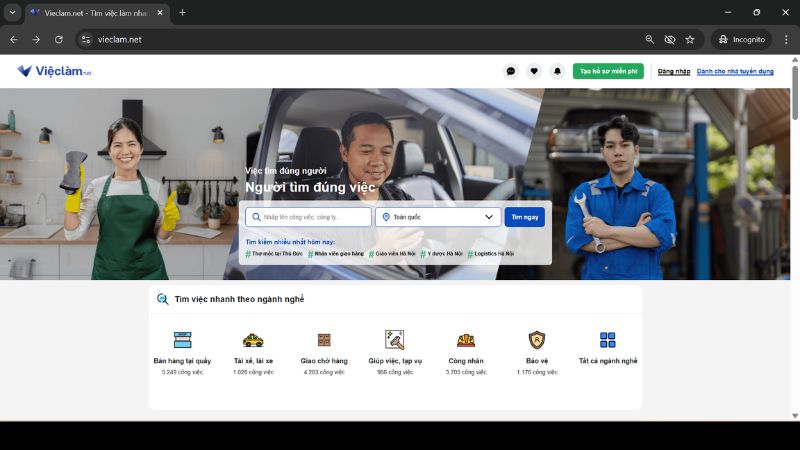
Task: Open Chrome three-dot menu
Action: (786, 39)
